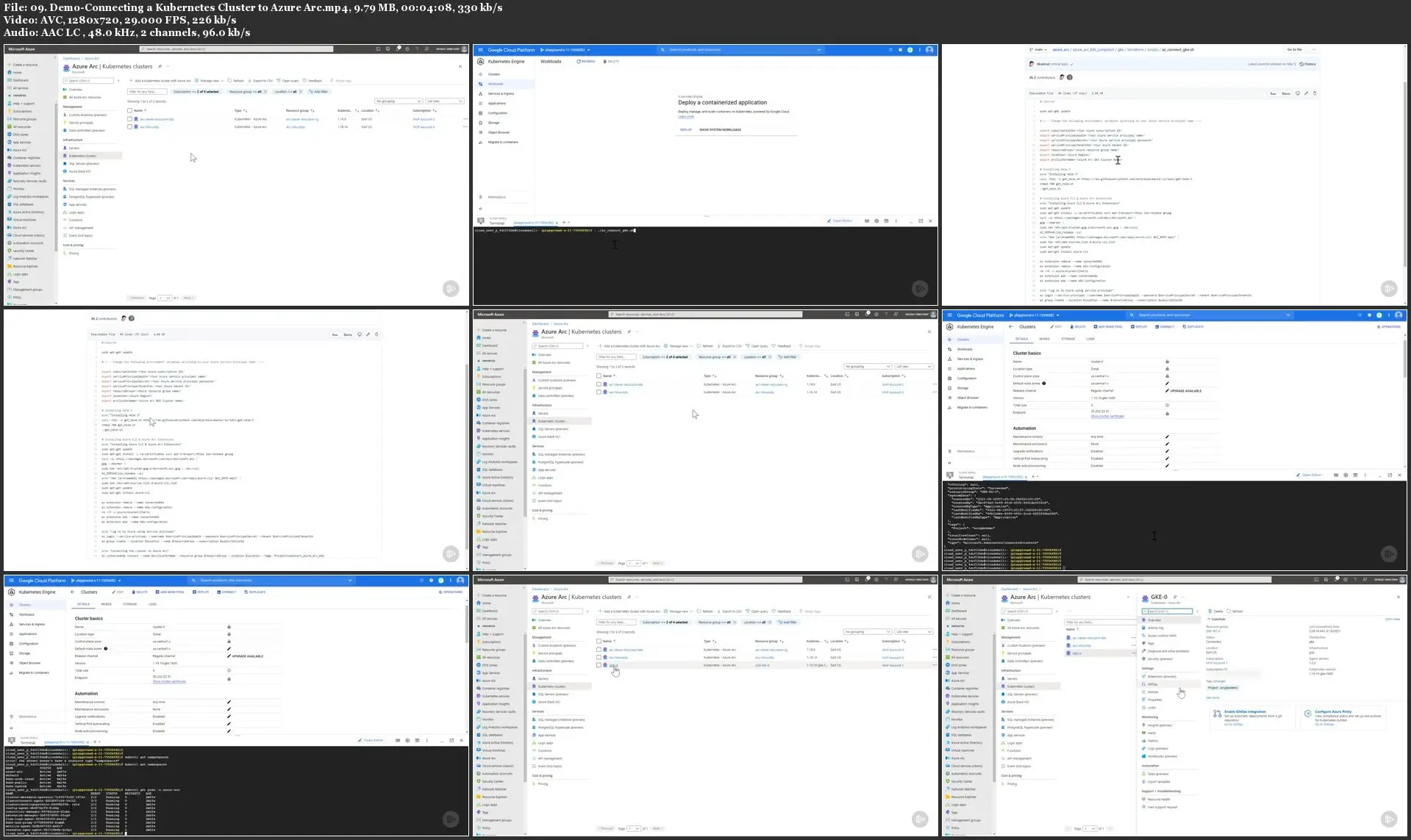Click the Go to file button on the GitHub page

pyautogui.click(x=1295, y=50)
